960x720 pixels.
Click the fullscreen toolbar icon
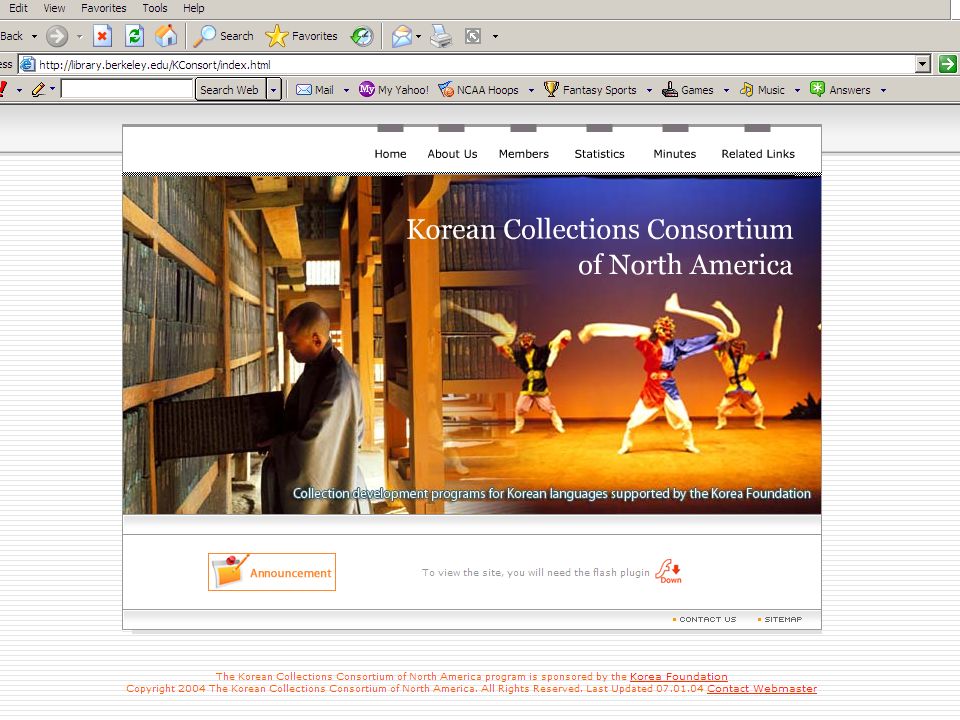pos(473,36)
